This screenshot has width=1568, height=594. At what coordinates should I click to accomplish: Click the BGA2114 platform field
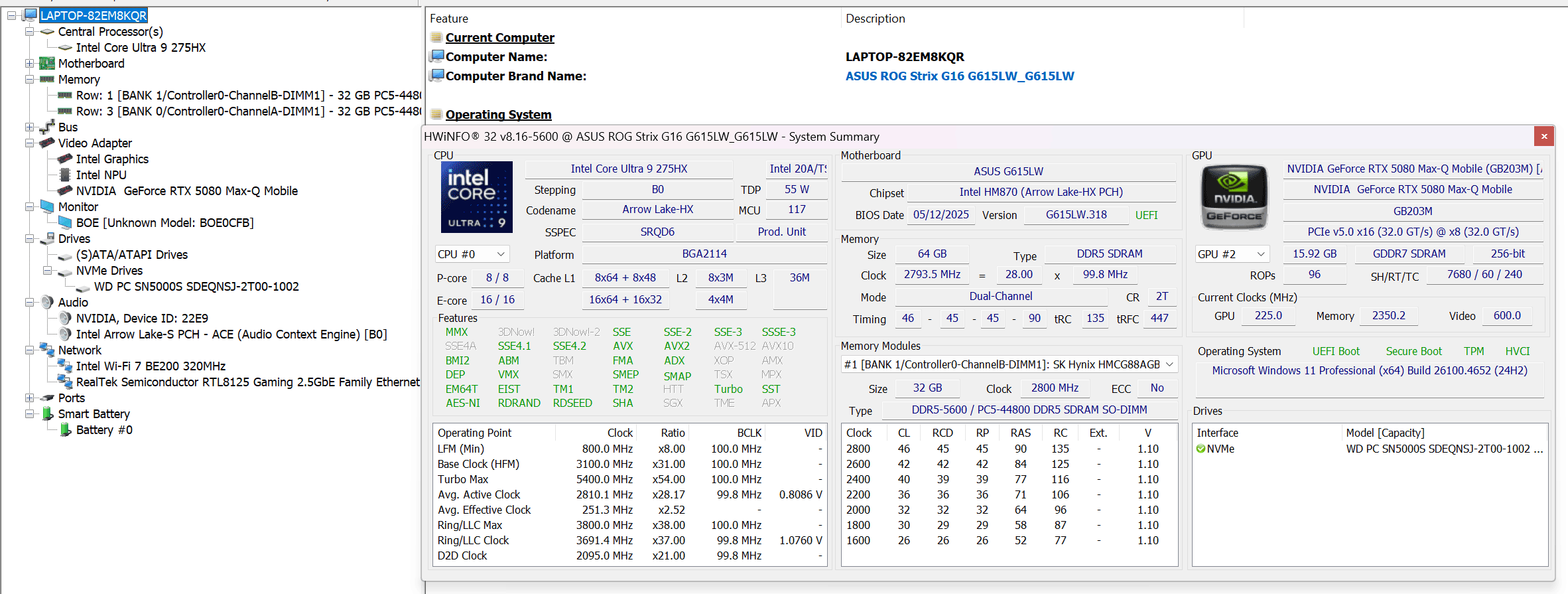pos(704,254)
